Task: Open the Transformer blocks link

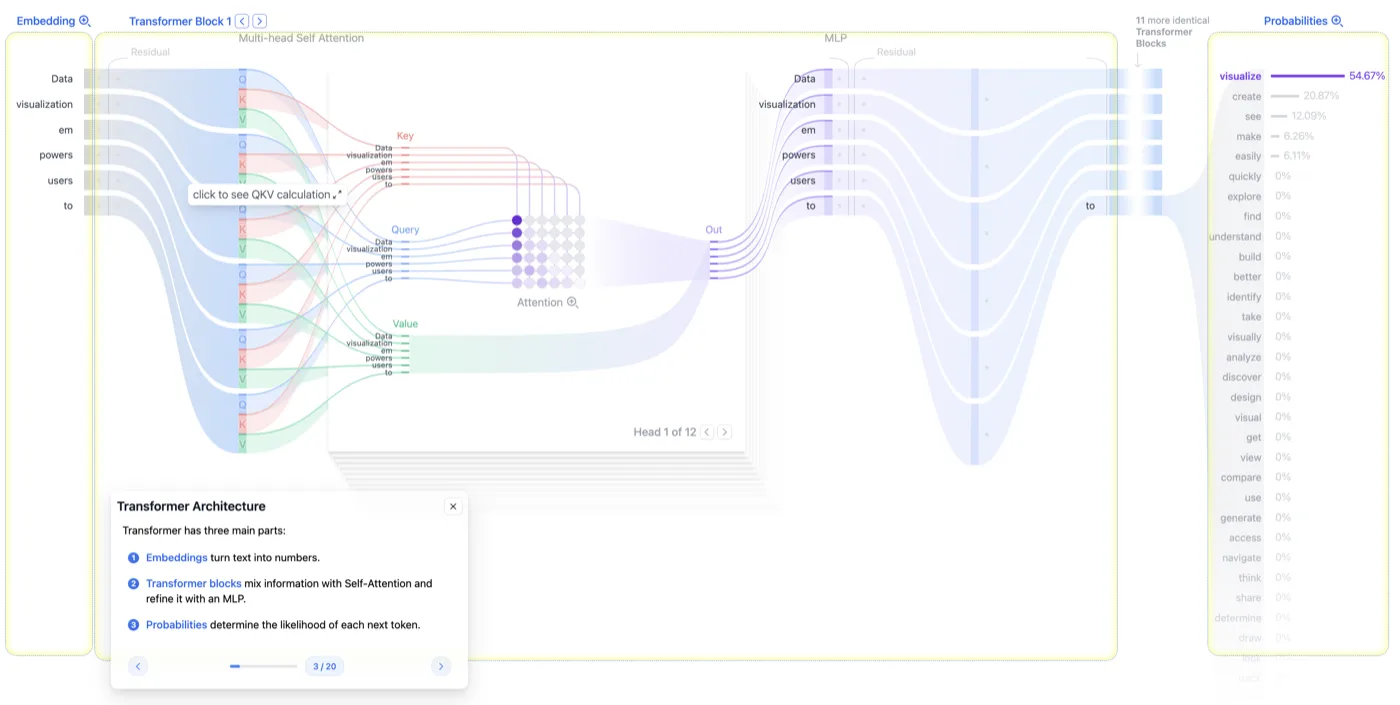Action: coord(194,583)
